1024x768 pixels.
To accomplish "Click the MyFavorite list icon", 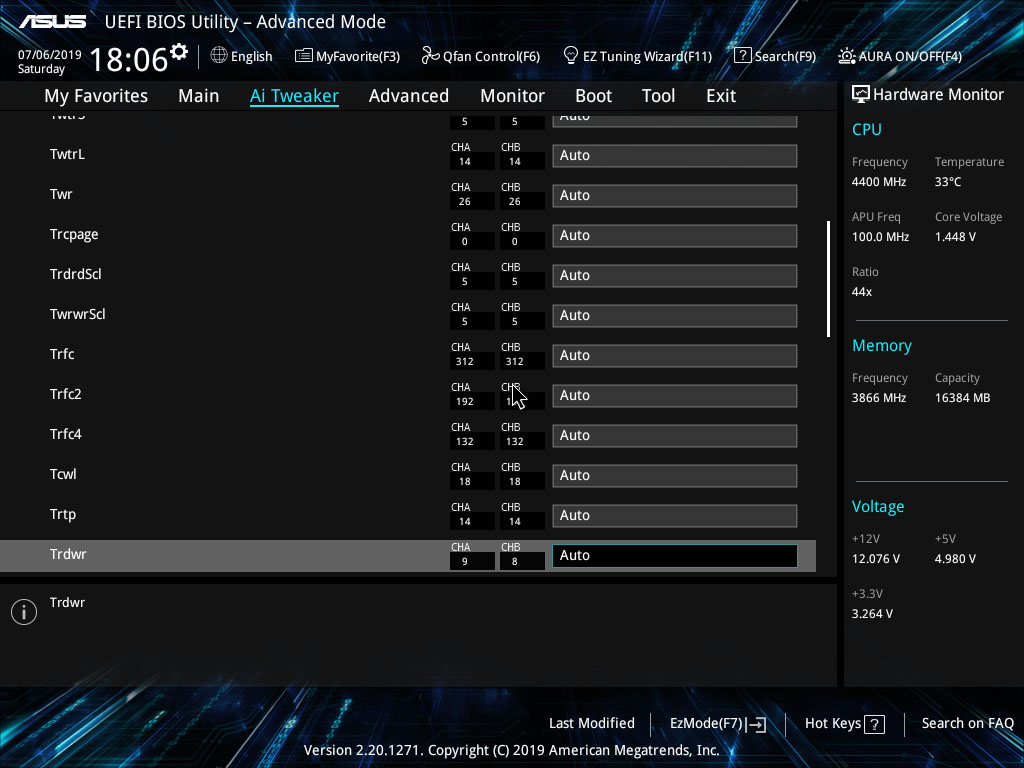I will point(304,56).
